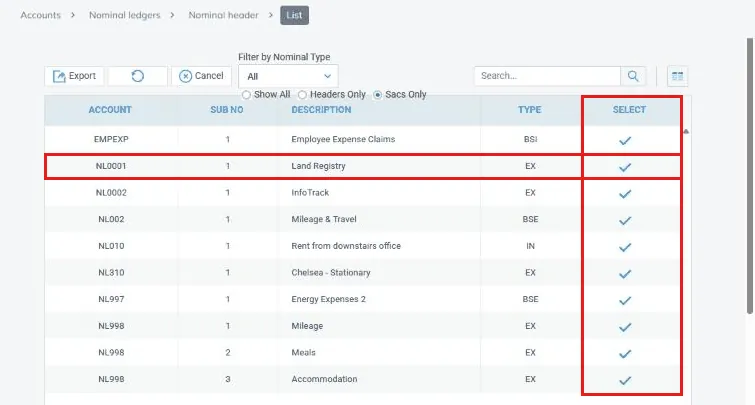The image size is (755, 405).
Task: Click the Meals description cell
Action: pos(303,353)
